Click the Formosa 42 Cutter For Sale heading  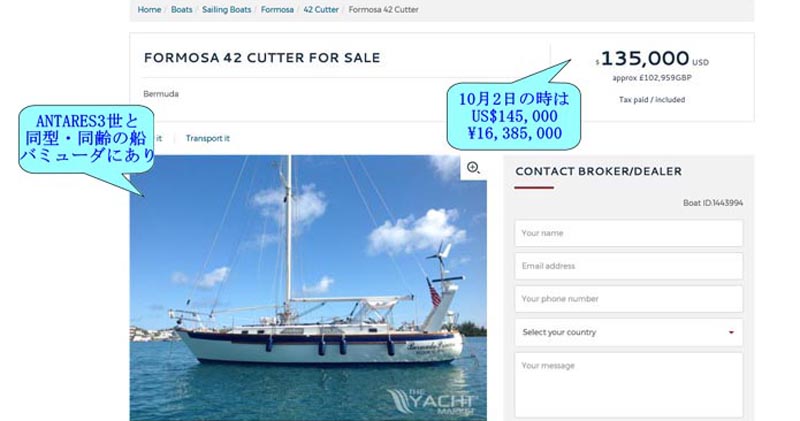pyautogui.click(x=262, y=58)
